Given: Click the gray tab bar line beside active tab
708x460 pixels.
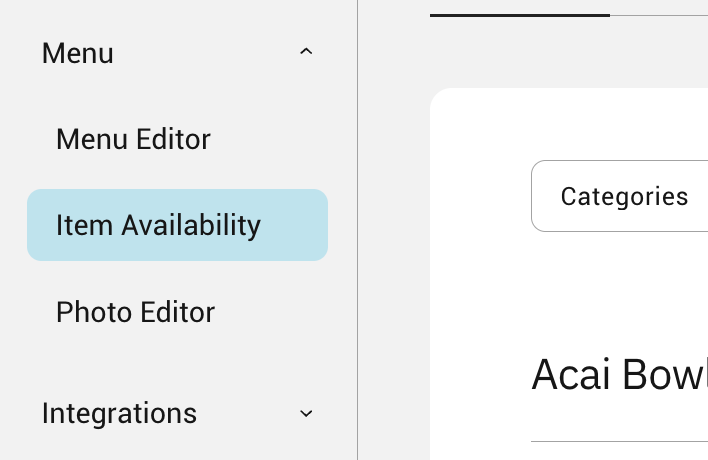Looking at the screenshot, I should click(x=658, y=16).
